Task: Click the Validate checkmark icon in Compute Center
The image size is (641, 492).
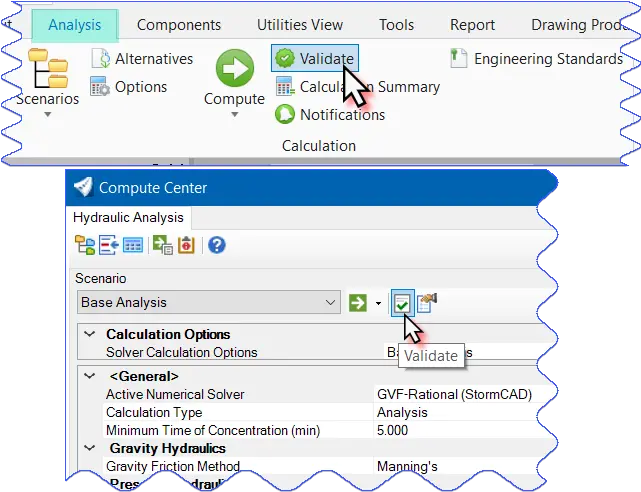Action: (402, 302)
